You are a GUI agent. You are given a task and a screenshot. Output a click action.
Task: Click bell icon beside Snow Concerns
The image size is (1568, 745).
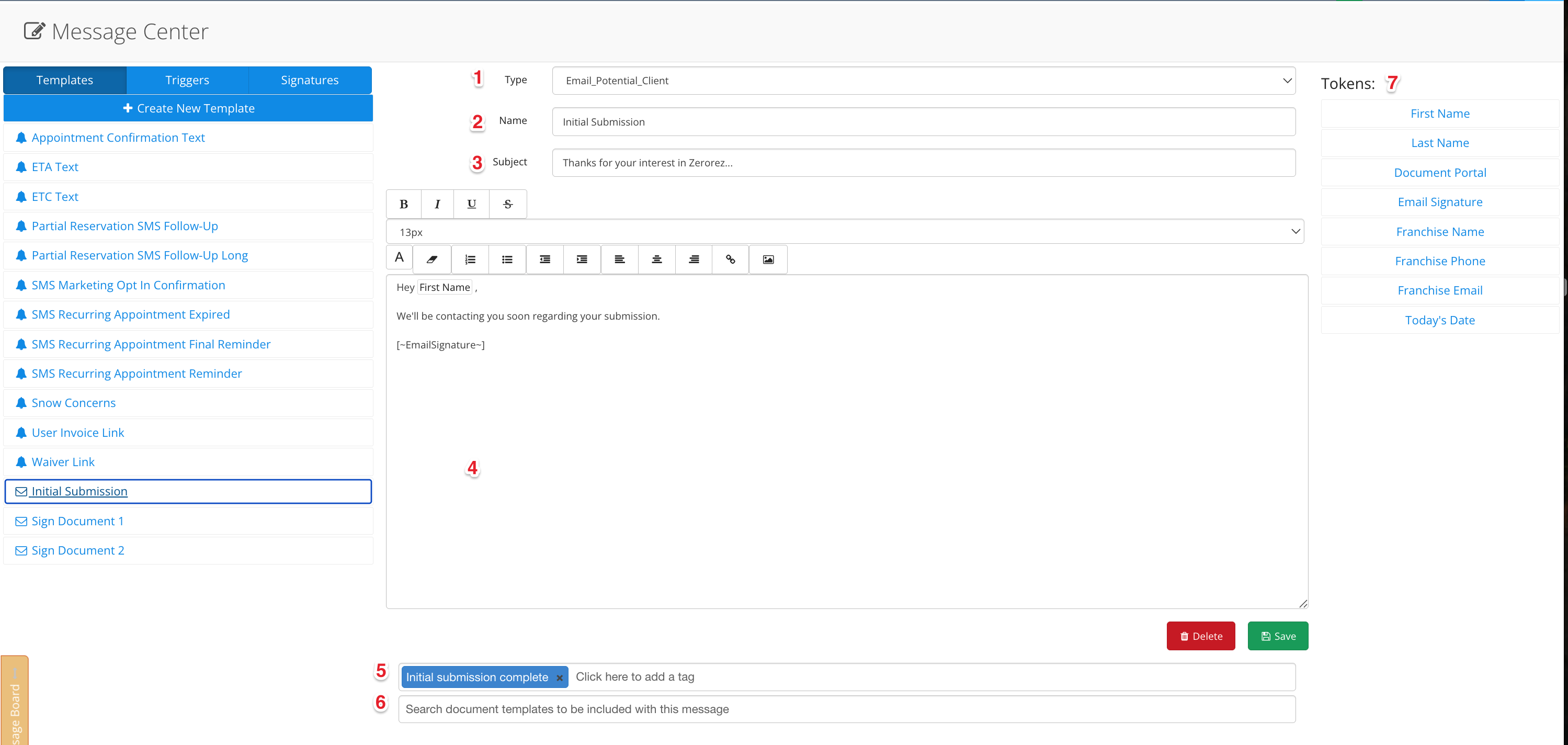(x=21, y=403)
